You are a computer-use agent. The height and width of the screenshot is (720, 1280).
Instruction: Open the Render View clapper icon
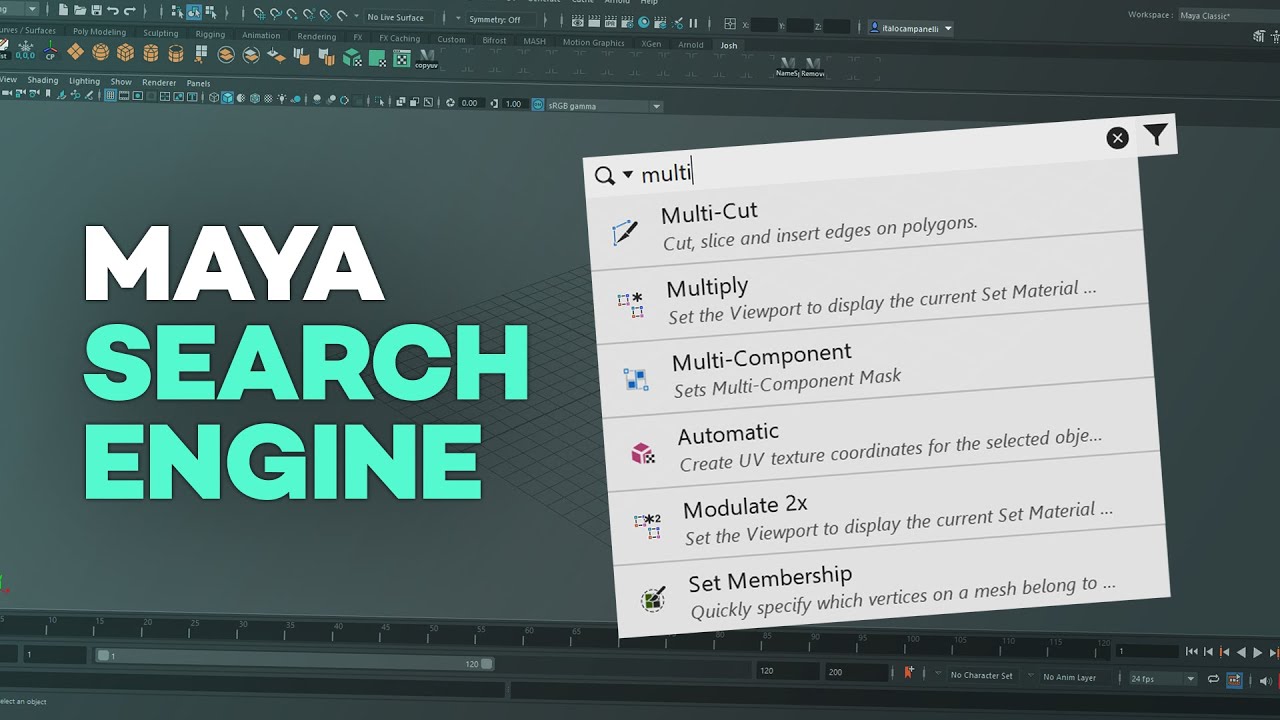(x=579, y=21)
